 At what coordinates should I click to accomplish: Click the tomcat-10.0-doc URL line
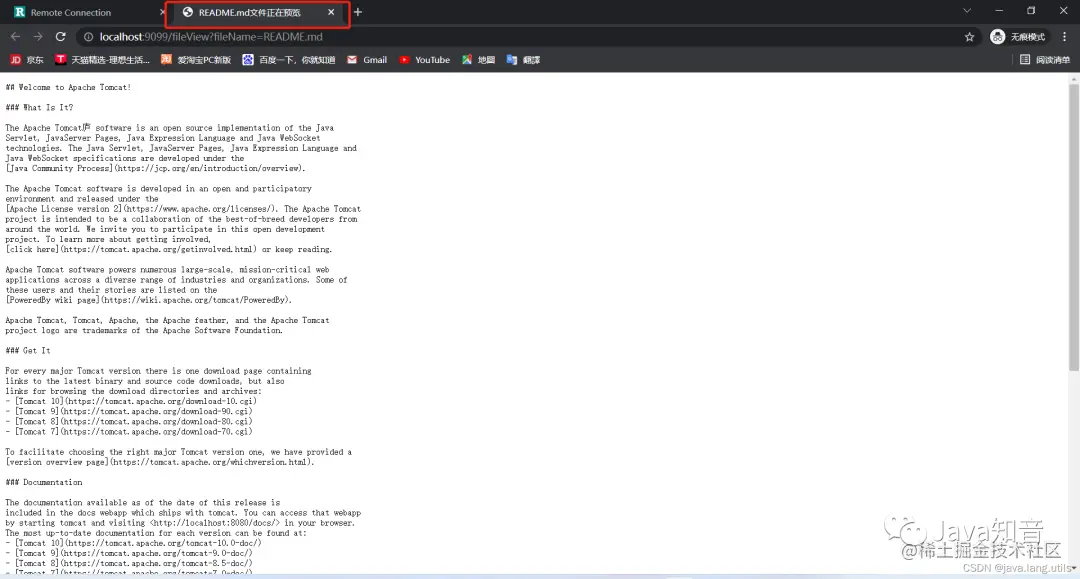point(134,543)
